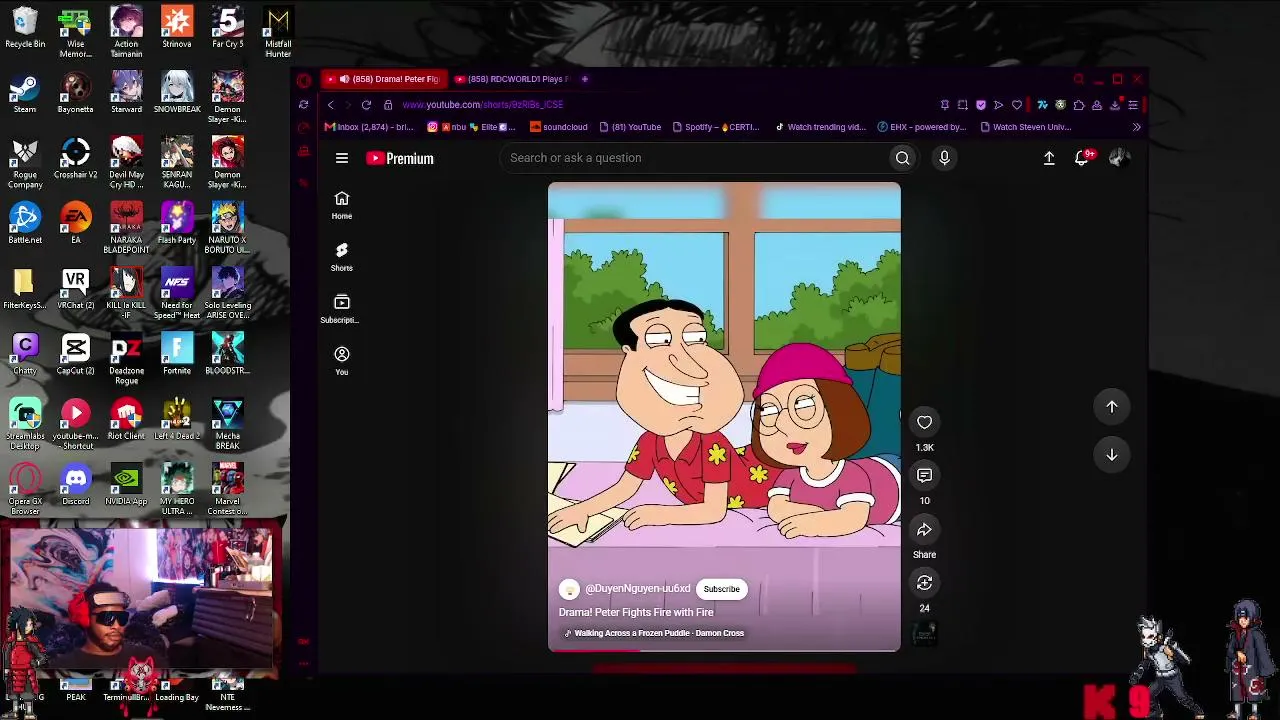Like the Short with the heart icon
The image size is (1280, 720).
coord(924,422)
